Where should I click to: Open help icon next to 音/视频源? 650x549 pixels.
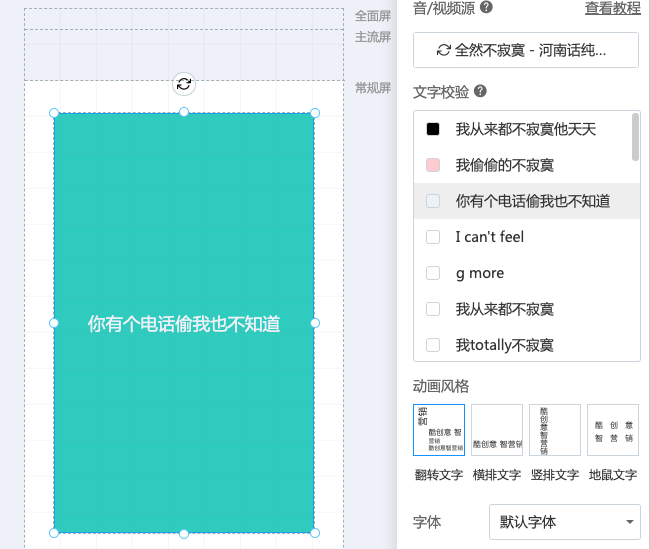coord(486,7)
